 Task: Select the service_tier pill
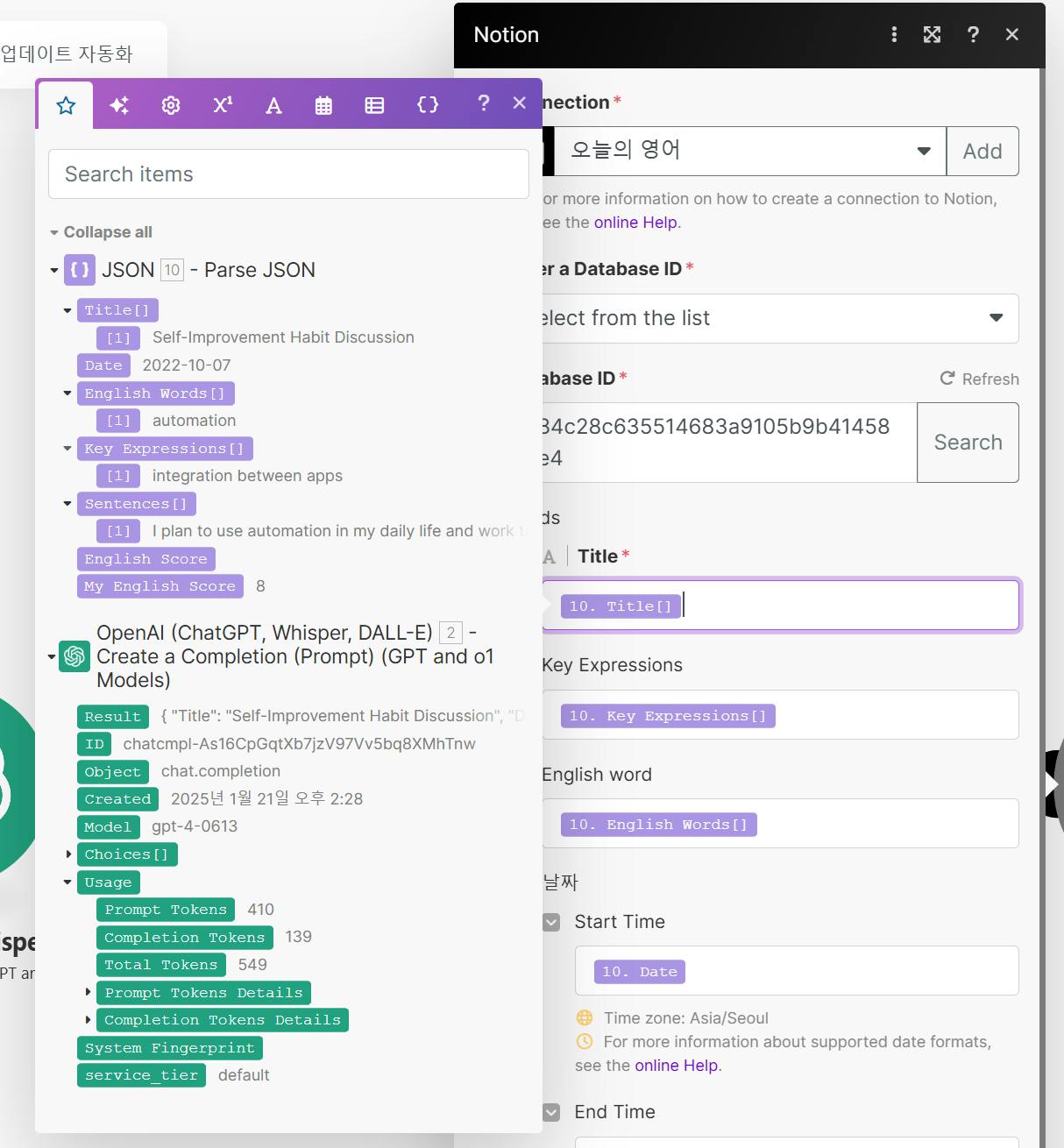pyautogui.click(x=141, y=1075)
